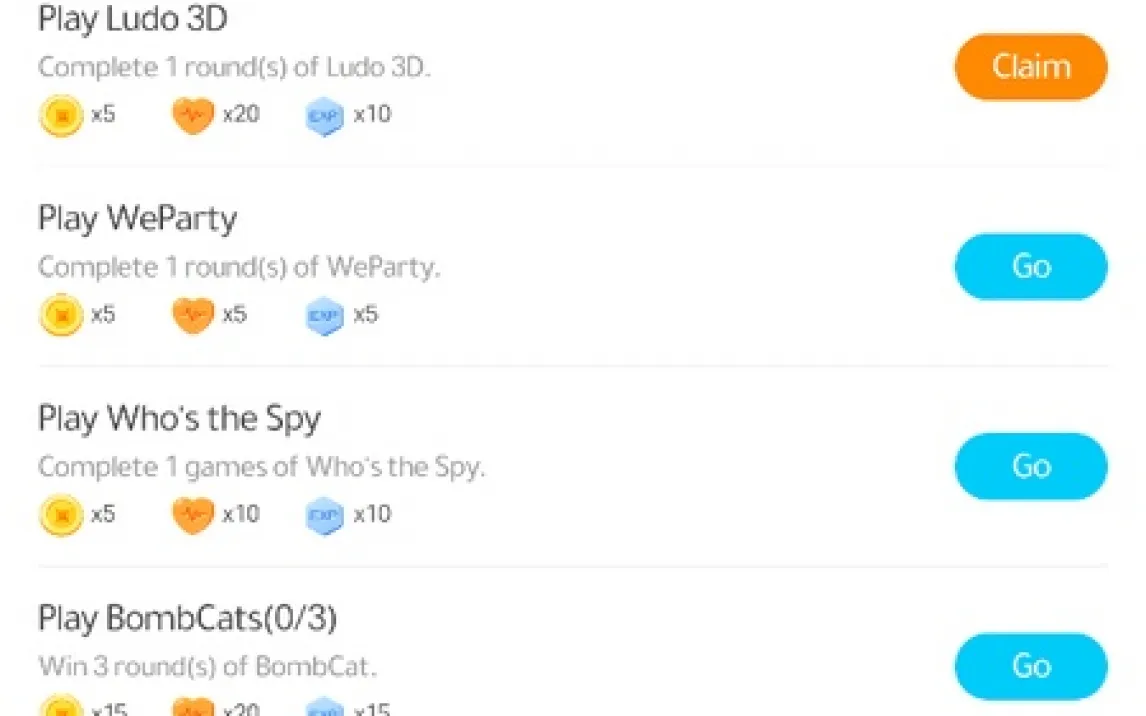The width and height of the screenshot is (1146, 716).
Task: Click the gold coin icon under WeParty
Action: click(x=61, y=315)
